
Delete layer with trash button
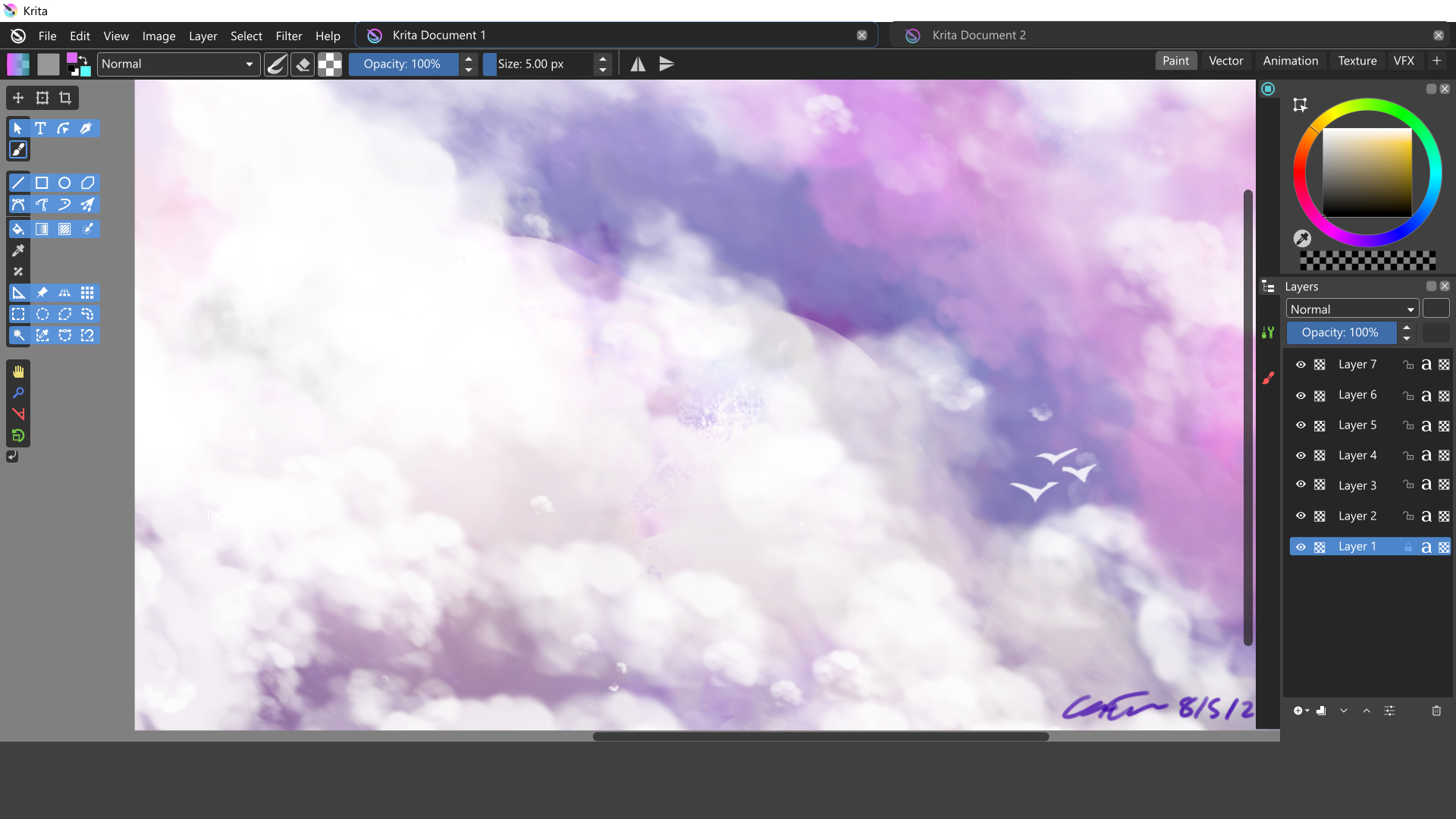coord(1436,711)
